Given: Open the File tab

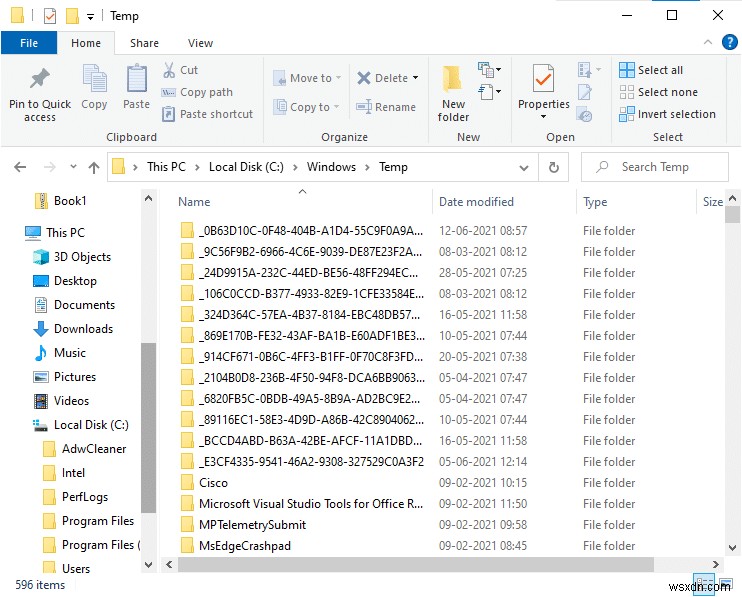Looking at the screenshot, I should [29, 43].
